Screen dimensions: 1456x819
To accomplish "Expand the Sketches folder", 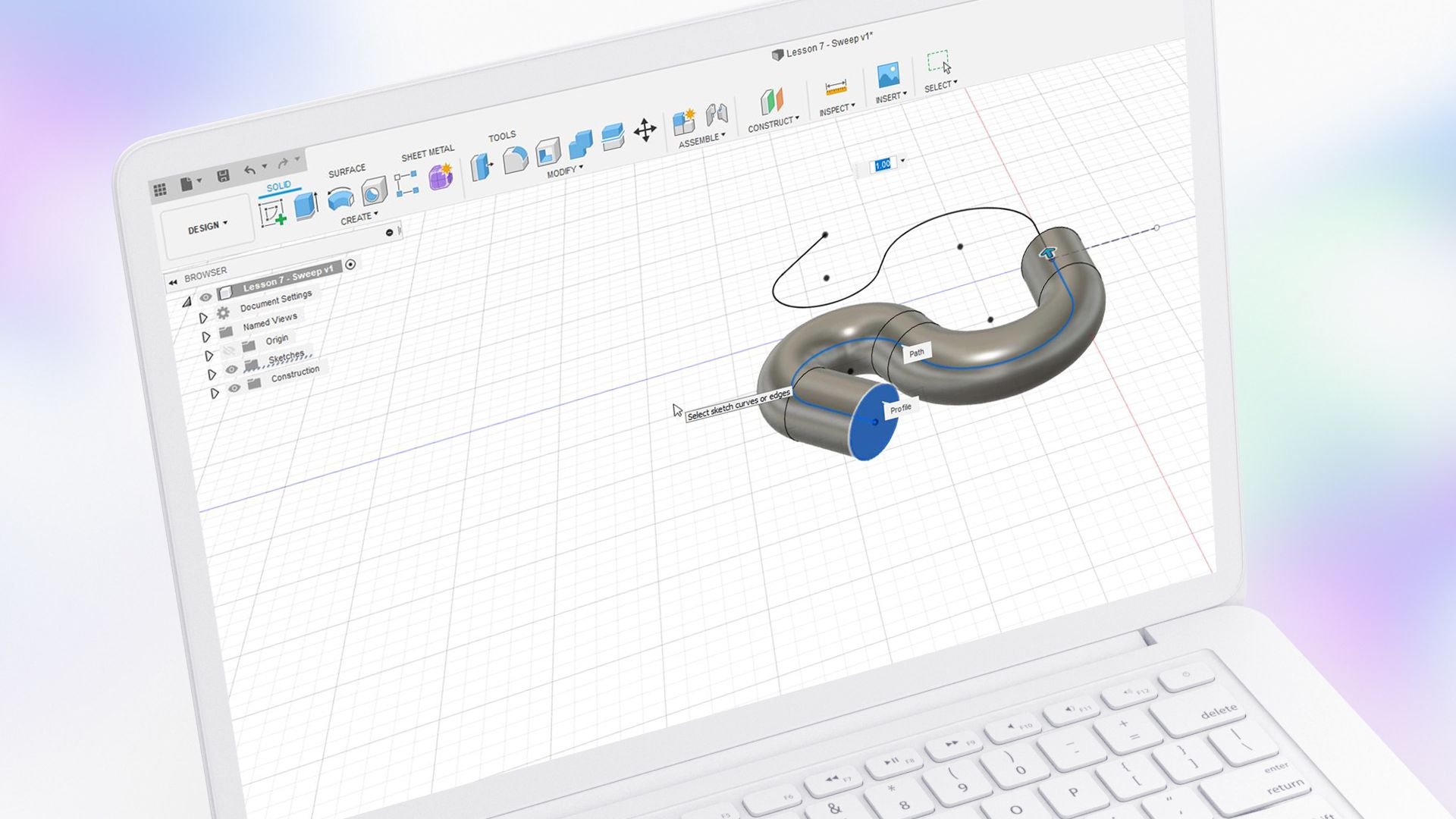I will tap(212, 375).
